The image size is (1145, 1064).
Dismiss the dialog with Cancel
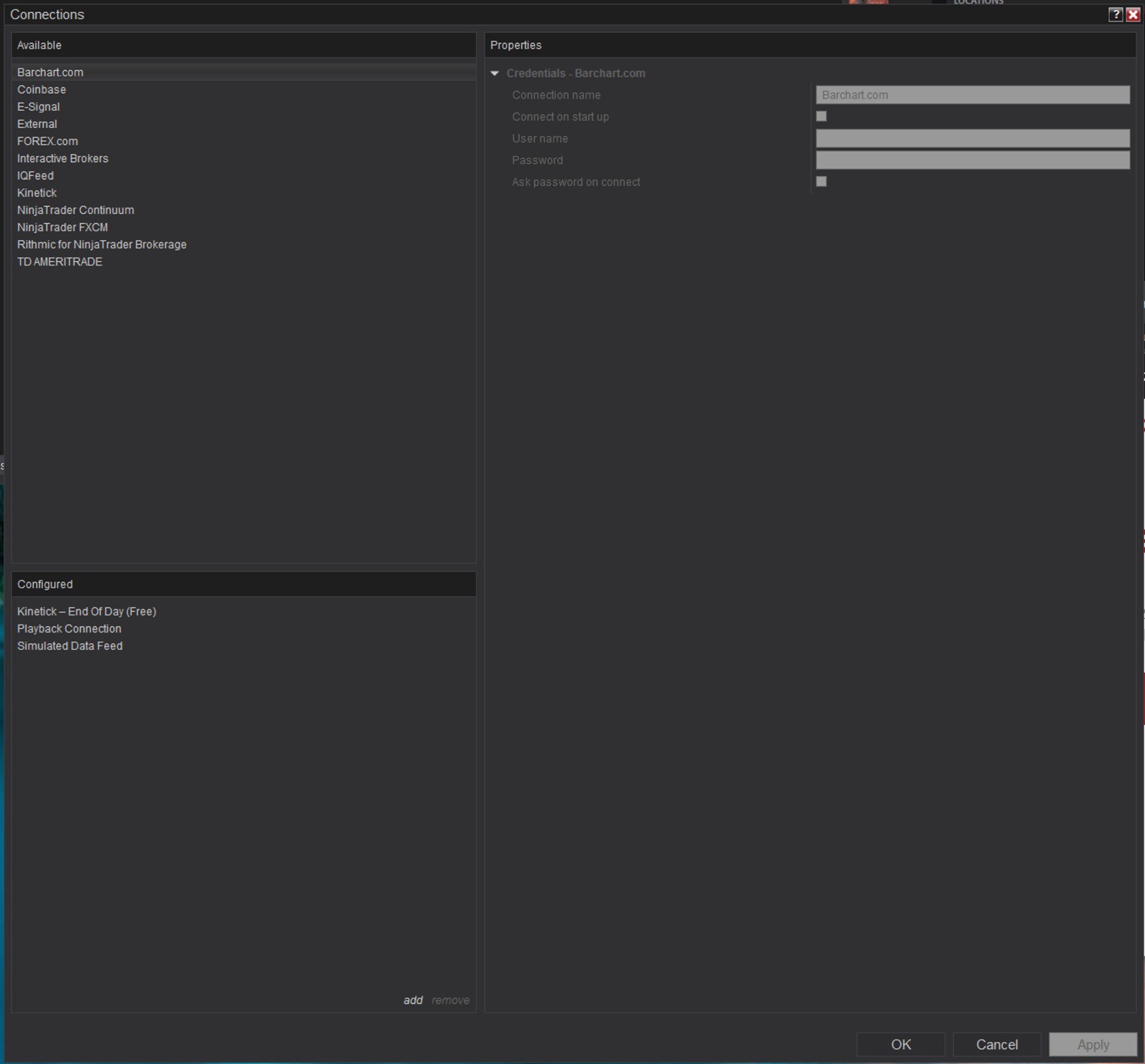[x=997, y=1044]
